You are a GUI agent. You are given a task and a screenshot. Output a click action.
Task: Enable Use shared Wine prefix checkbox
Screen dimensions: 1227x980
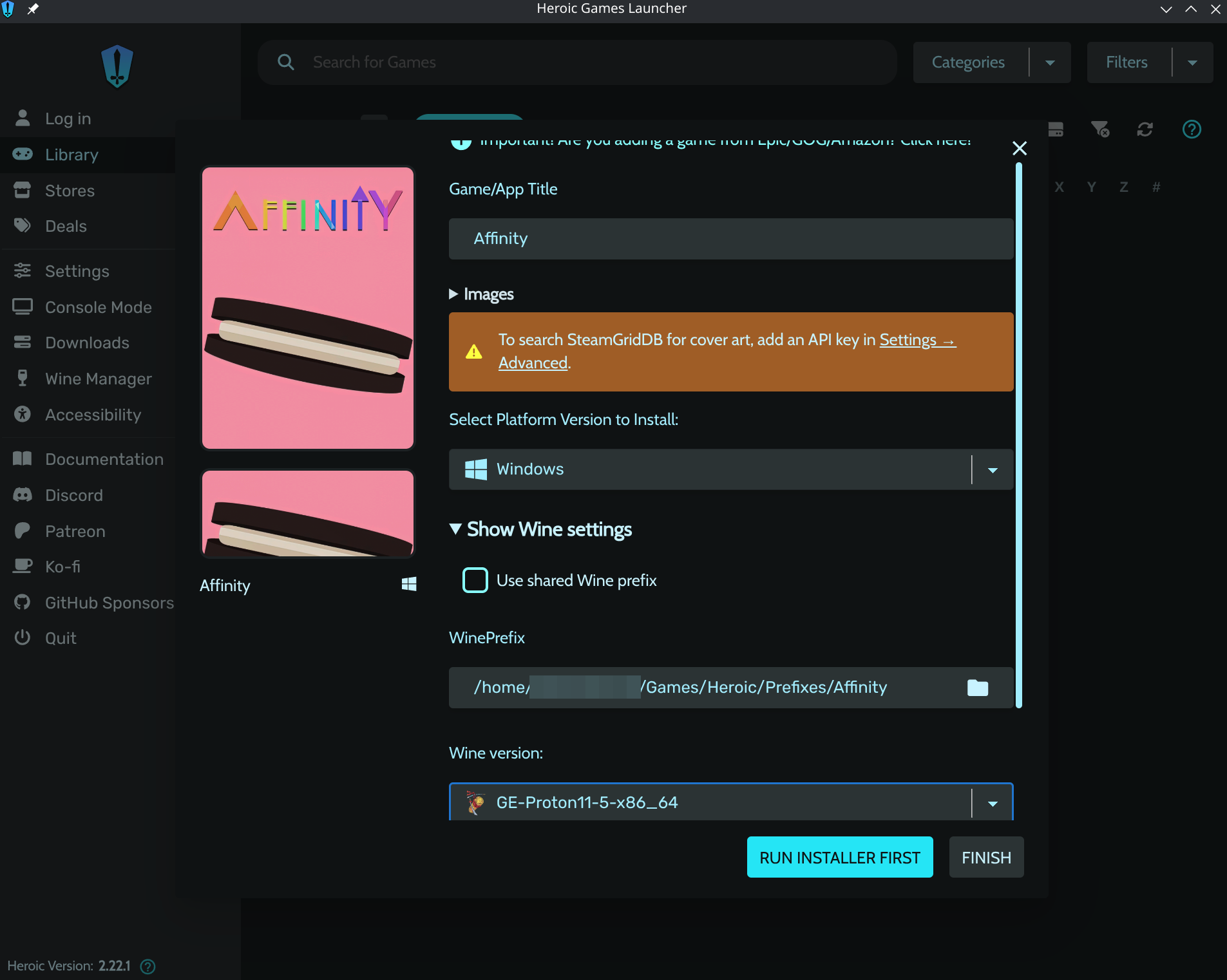(475, 580)
